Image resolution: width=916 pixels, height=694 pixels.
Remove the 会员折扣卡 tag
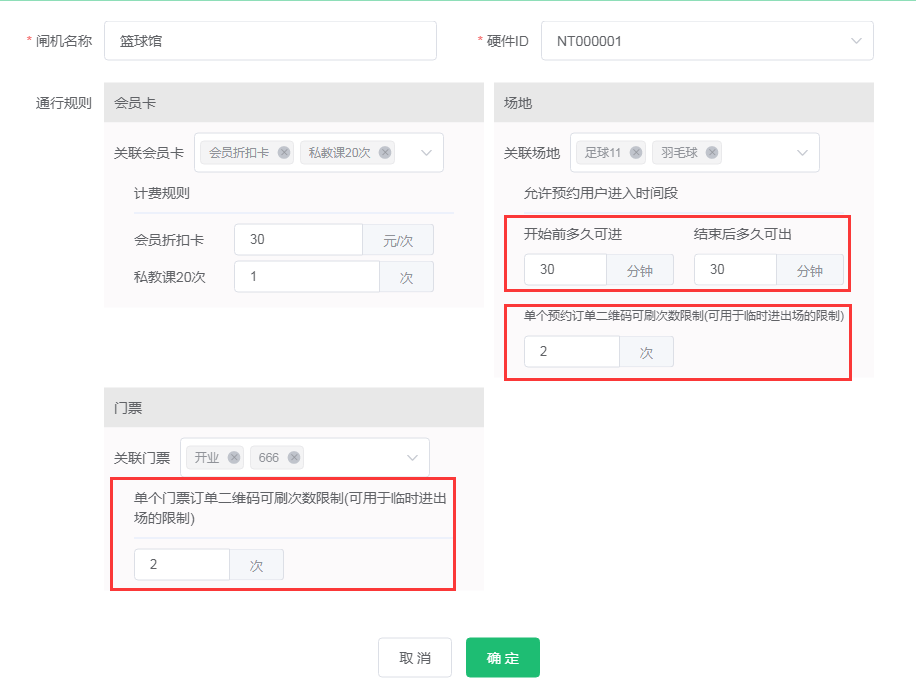point(284,153)
